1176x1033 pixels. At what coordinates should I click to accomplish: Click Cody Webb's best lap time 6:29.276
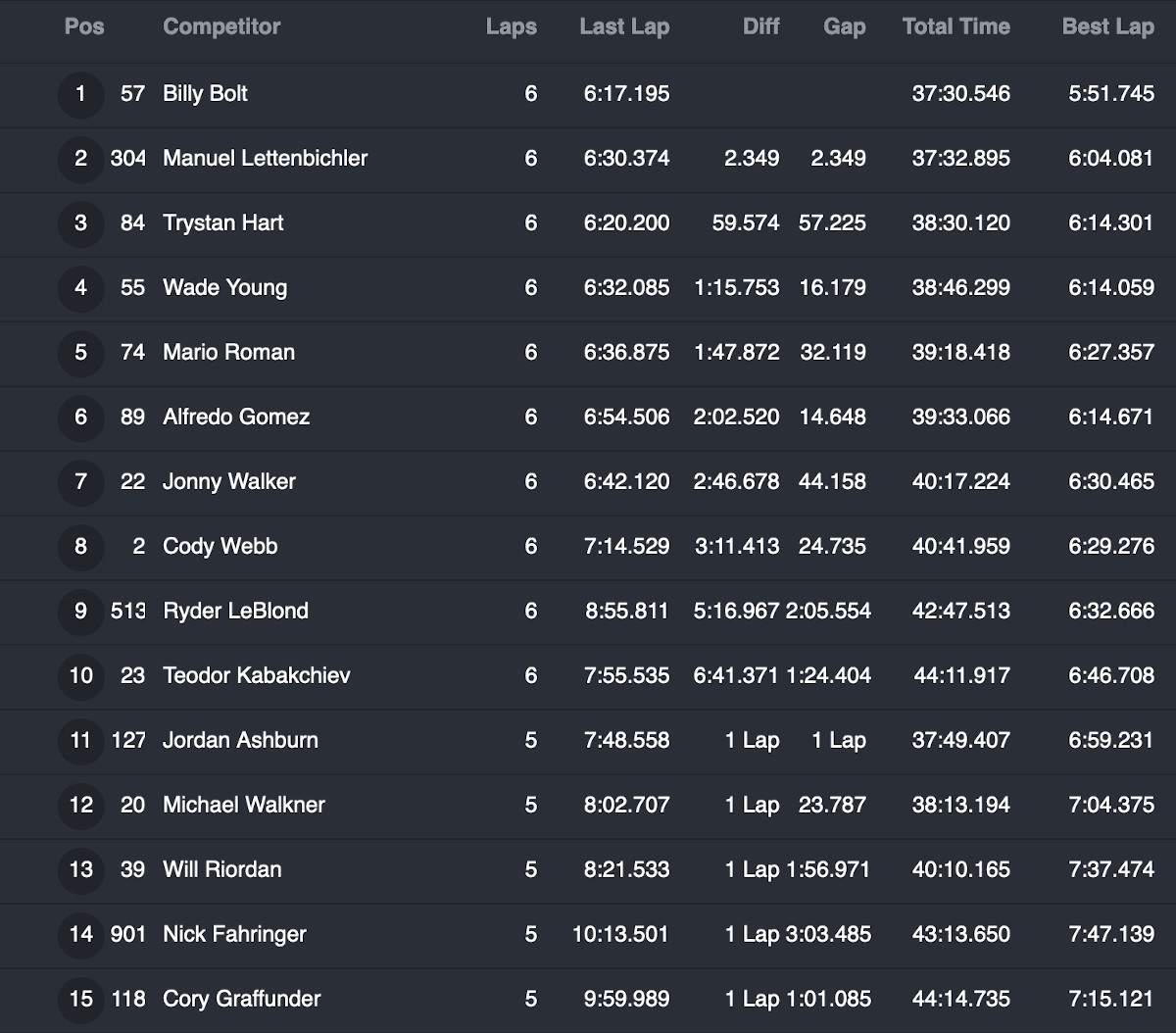pyautogui.click(x=1111, y=547)
